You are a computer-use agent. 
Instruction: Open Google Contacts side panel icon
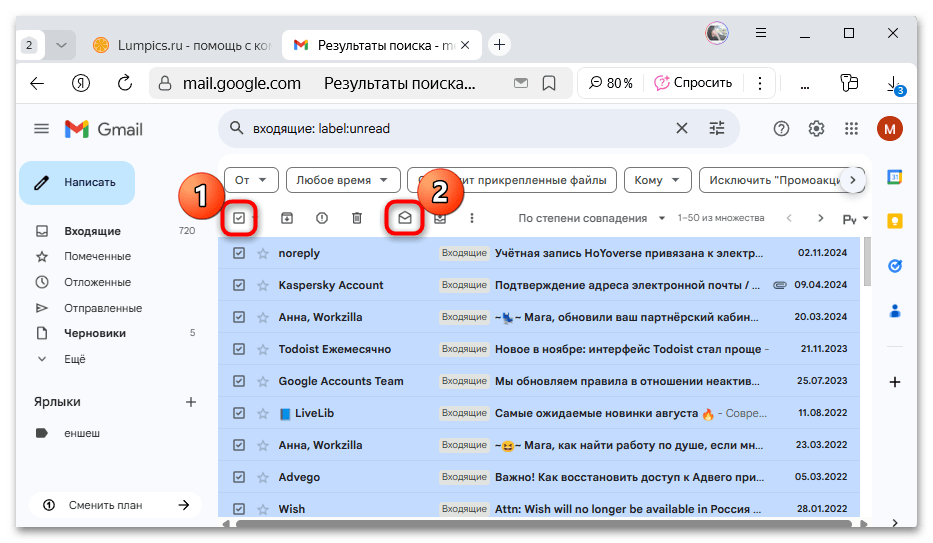pos(894,310)
